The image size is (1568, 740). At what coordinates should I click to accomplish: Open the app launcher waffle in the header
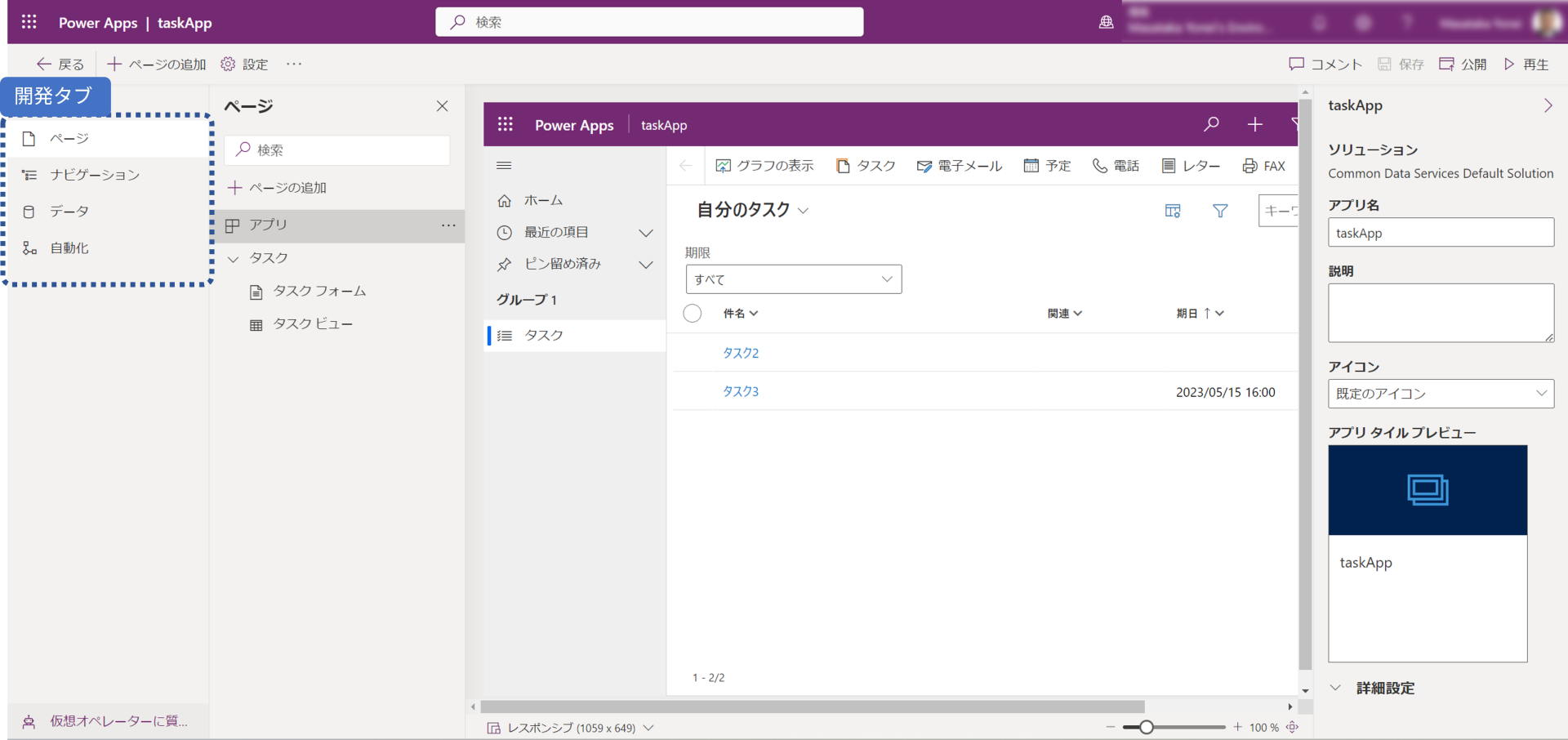click(29, 22)
